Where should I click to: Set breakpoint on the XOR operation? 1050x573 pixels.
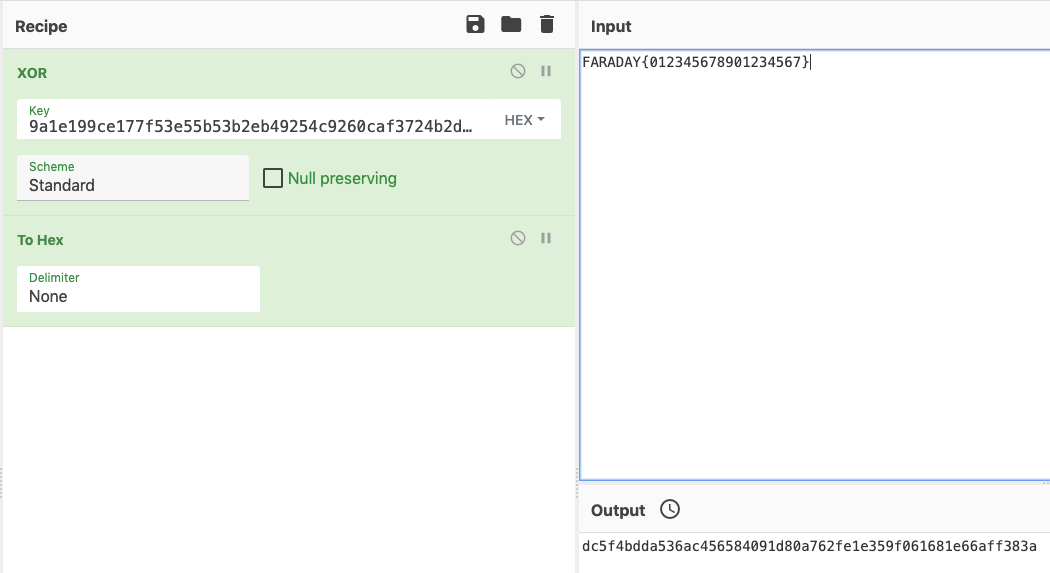point(546,71)
